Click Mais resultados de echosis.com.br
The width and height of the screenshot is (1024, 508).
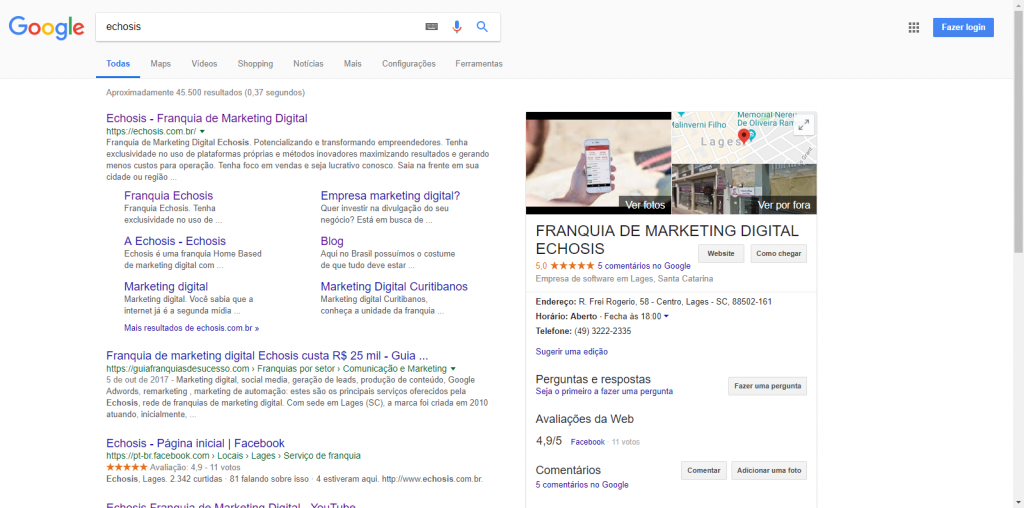click(191, 328)
